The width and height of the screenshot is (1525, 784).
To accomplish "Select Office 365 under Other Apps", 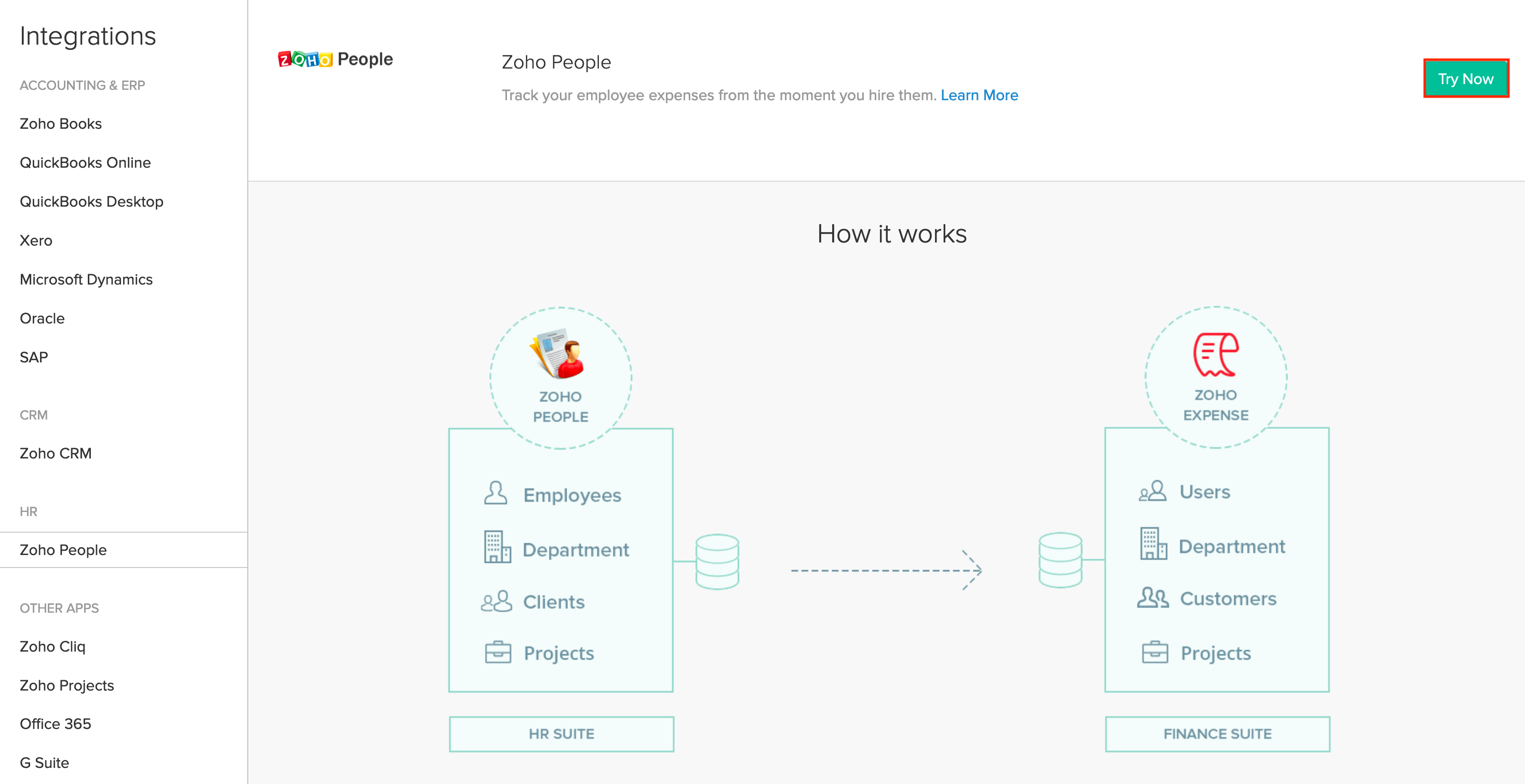I will (x=56, y=723).
